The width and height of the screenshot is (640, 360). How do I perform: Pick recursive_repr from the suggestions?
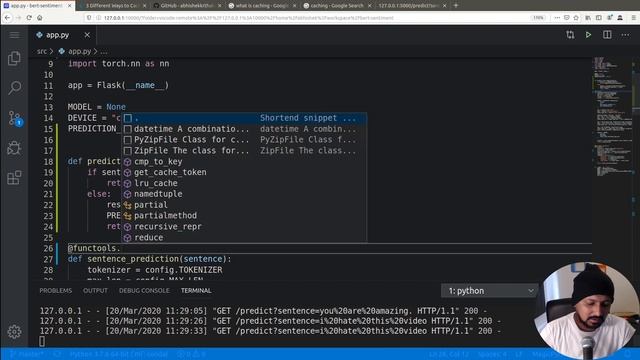[x=244, y=227]
